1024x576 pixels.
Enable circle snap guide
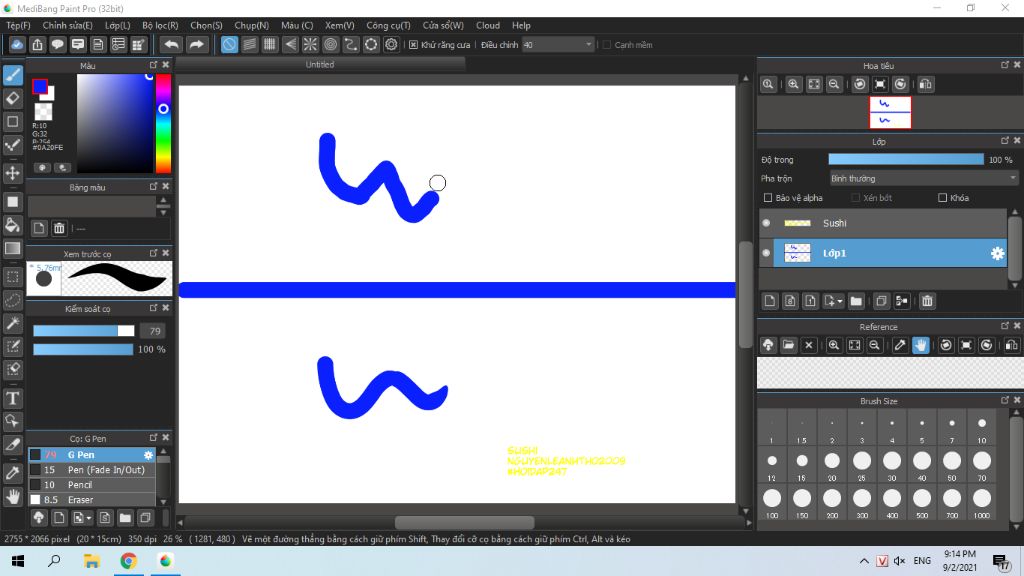coord(330,44)
